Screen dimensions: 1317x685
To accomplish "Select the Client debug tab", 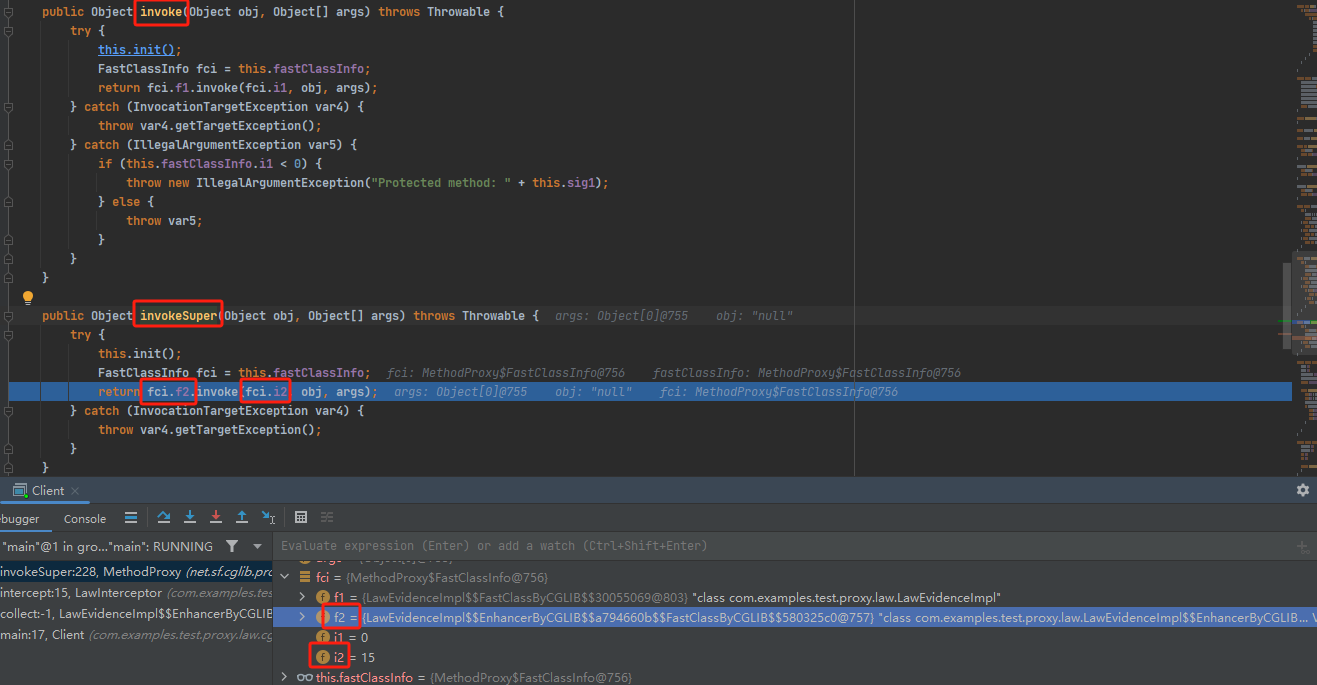I will [48, 490].
